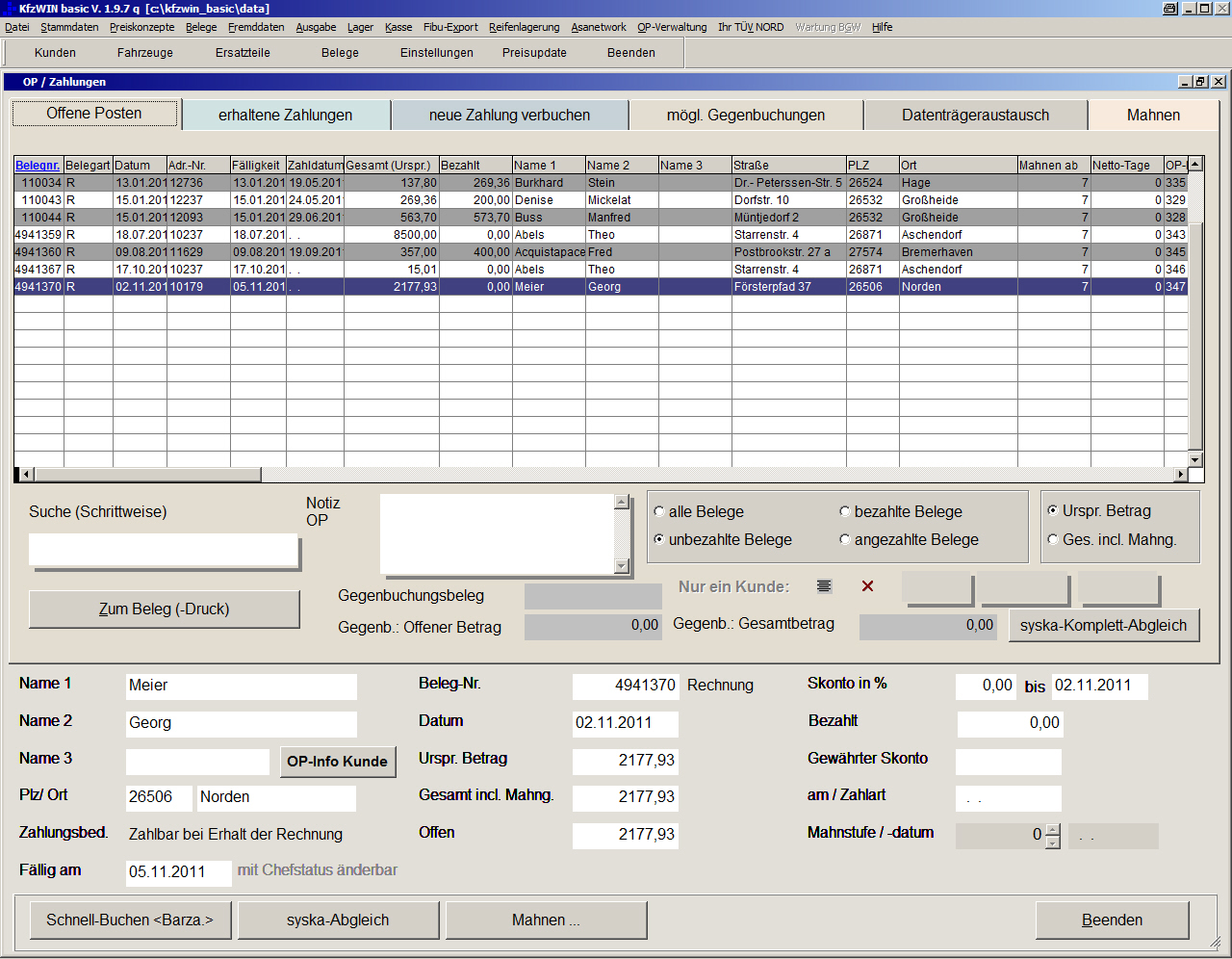Click the Einstellungen toolbar button
Viewport: 1232px width, 959px height.
pyautogui.click(x=437, y=53)
